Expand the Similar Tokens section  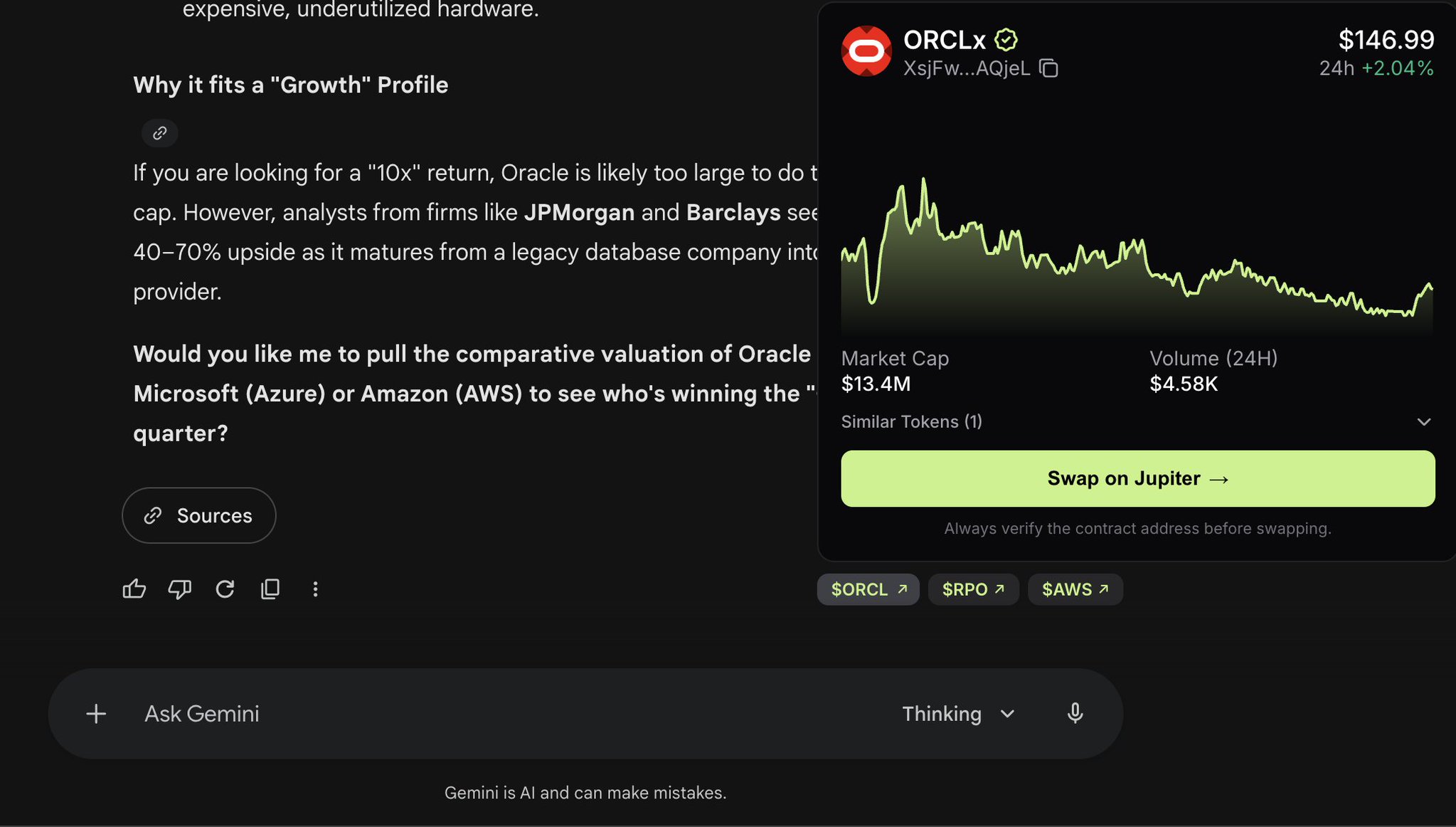[1423, 422]
